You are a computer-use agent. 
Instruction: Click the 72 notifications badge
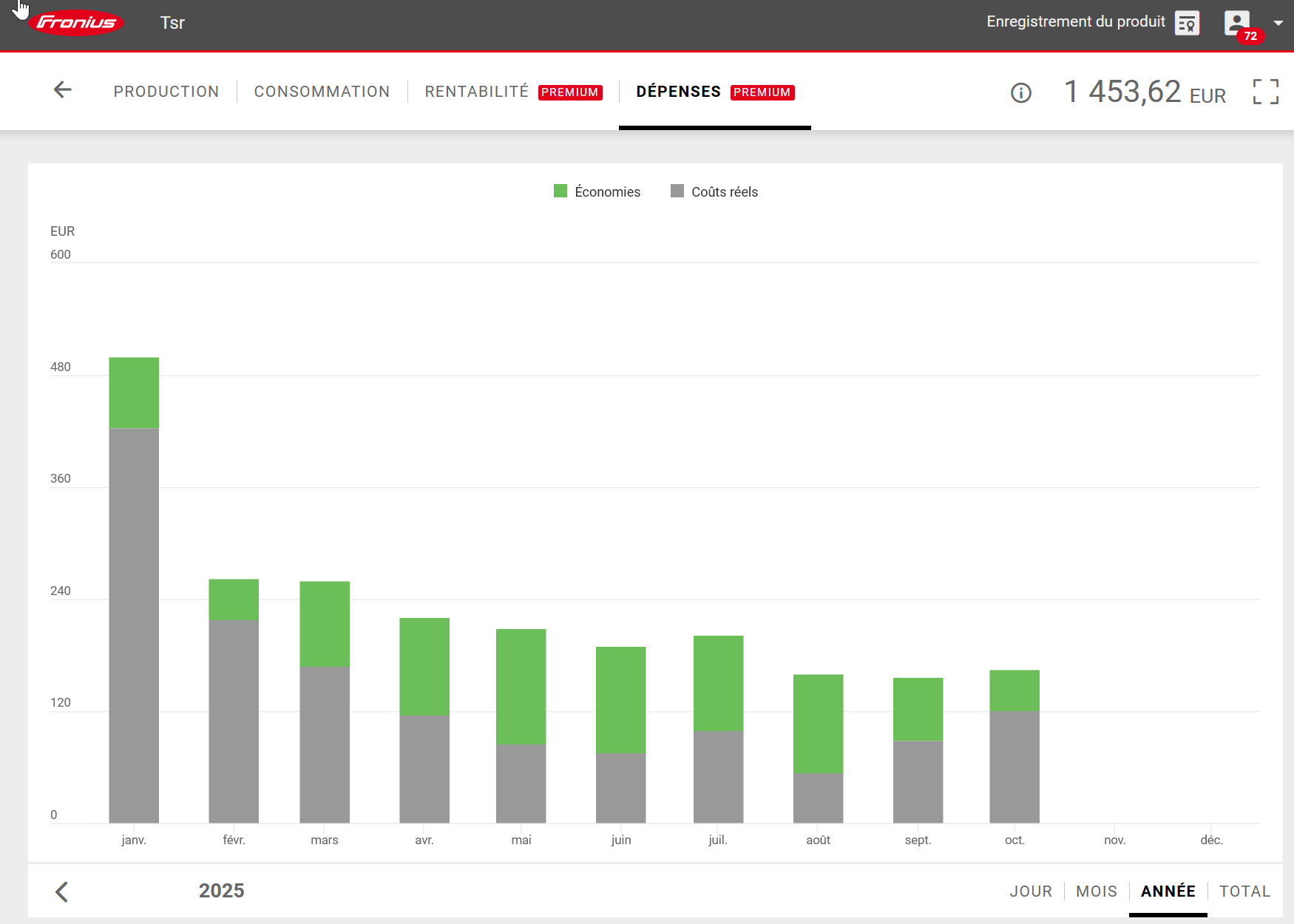pyautogui.click(x=1250, y=36)
